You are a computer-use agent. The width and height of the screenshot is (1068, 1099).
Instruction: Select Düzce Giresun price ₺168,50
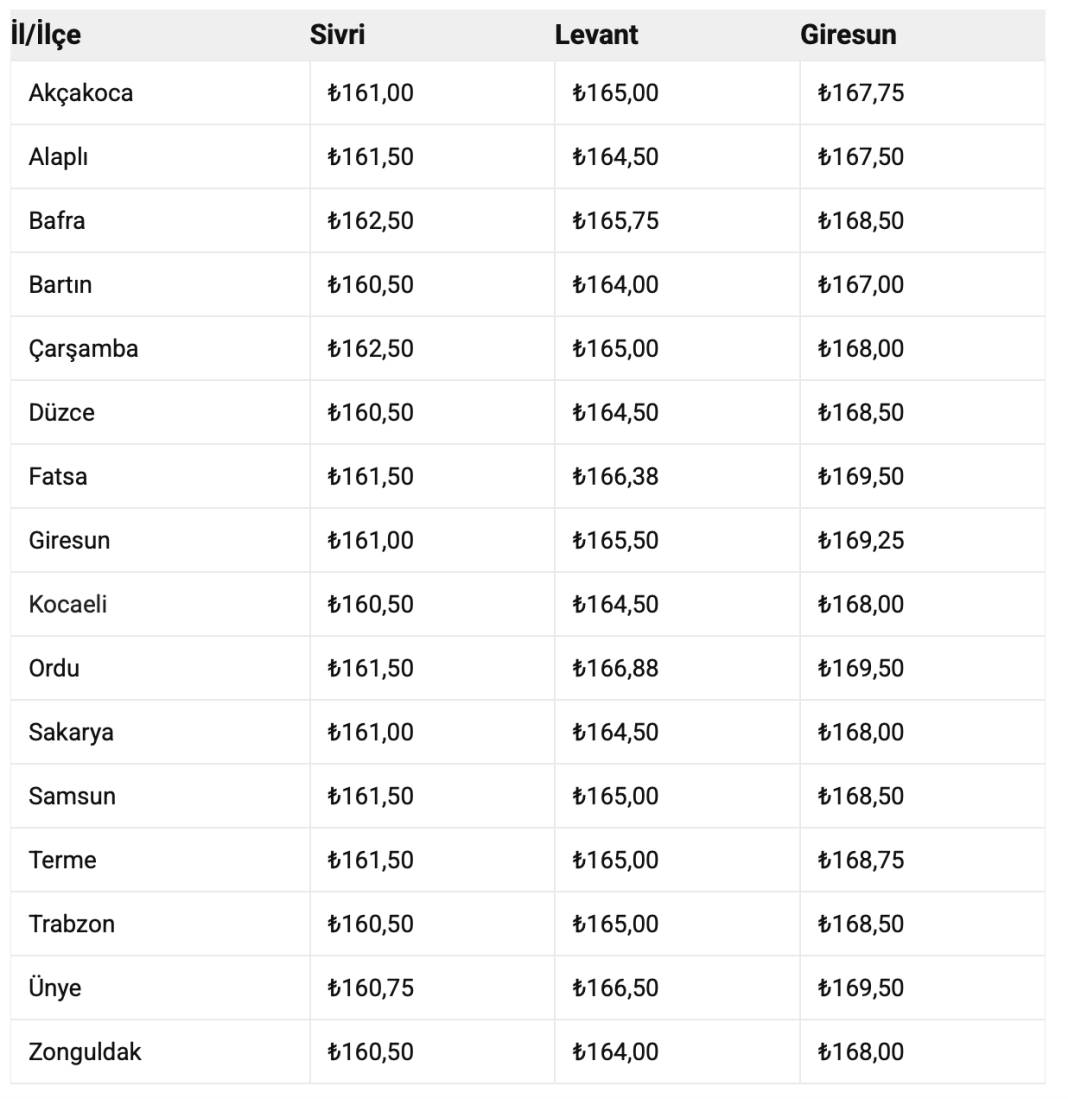tap(861, 412)
